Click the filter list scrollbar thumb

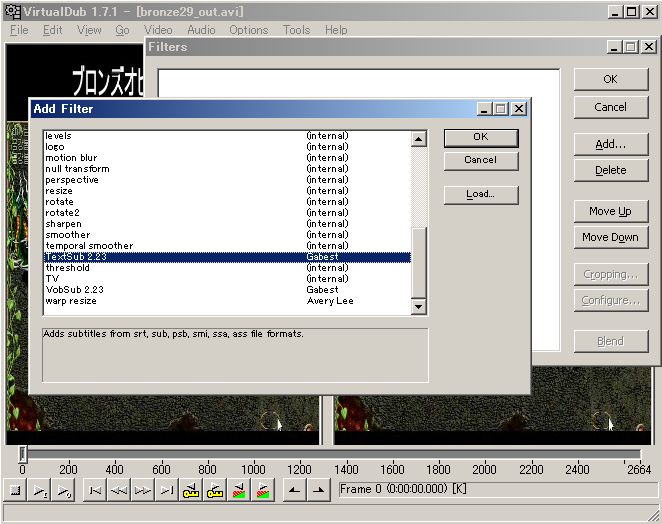418,263
